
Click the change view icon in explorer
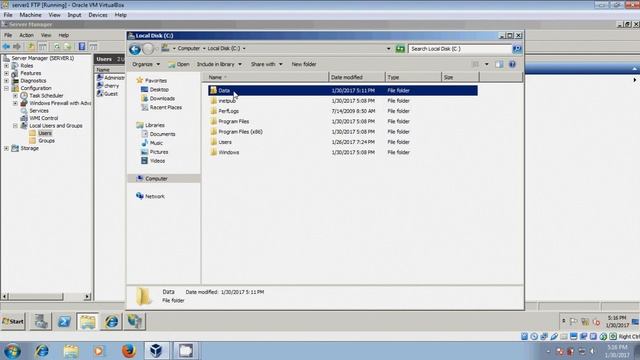(x=476, y=64)
